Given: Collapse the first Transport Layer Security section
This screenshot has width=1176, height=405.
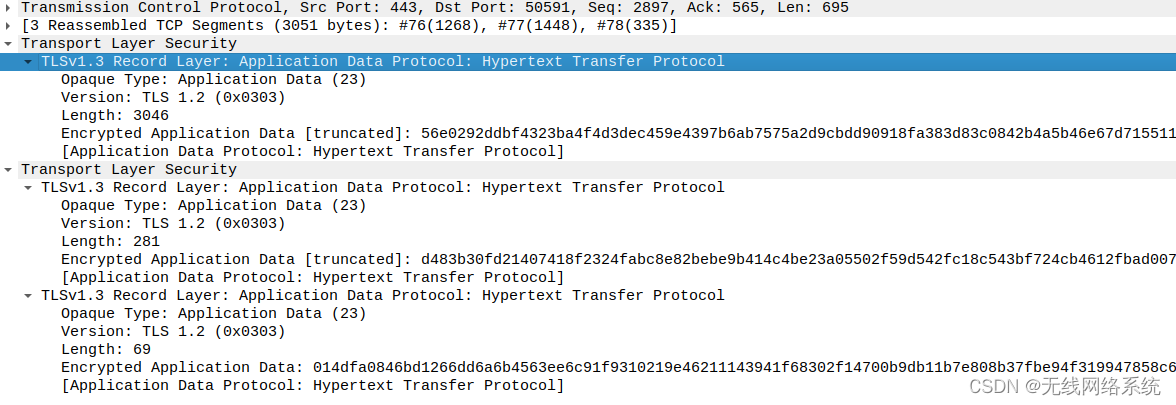Looking at the screenshot, I should pyautogui.click(x=8, y=44).
